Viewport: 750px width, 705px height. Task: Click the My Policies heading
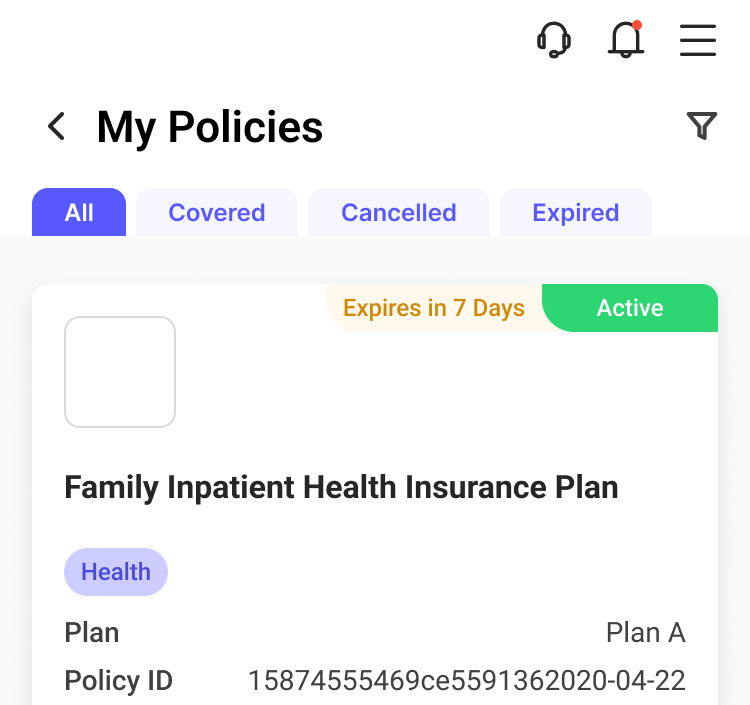point(210,127)
